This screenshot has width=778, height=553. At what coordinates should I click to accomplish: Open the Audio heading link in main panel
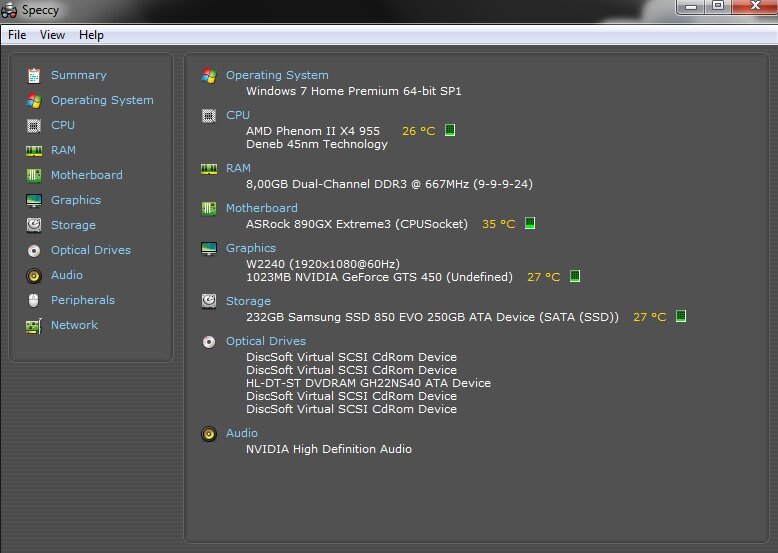click(242, 433)
